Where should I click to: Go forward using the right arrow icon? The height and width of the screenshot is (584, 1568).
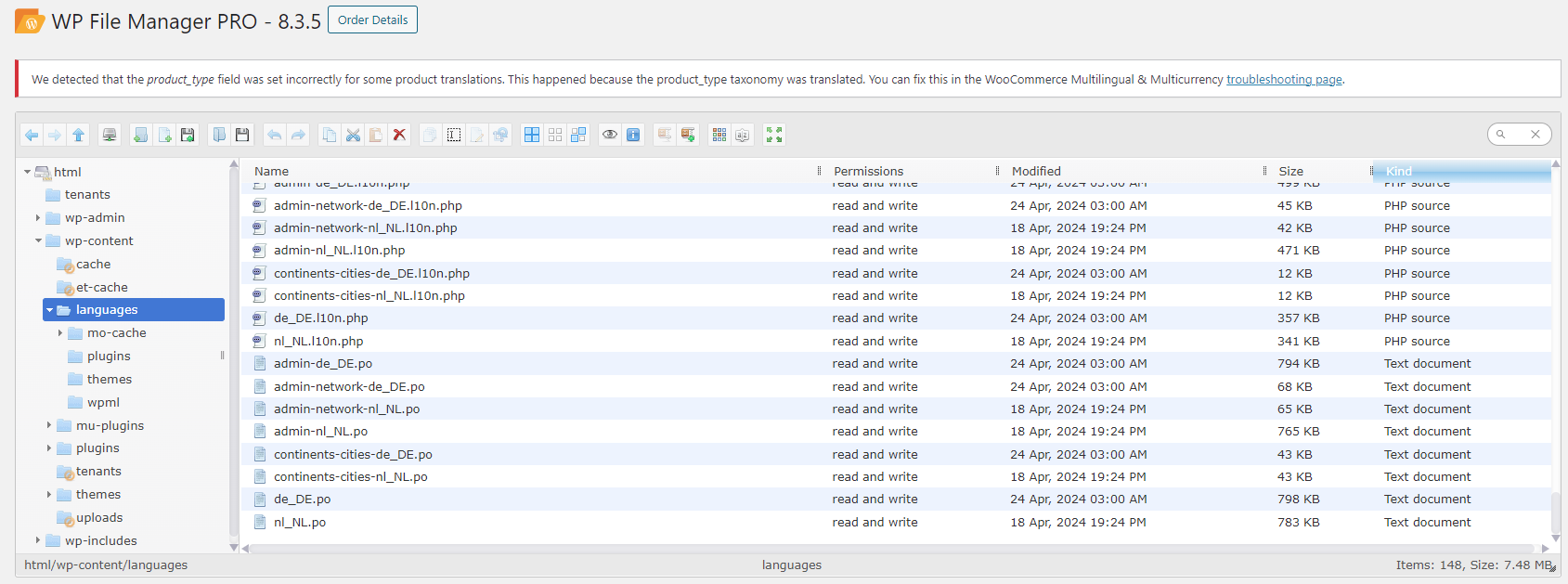tap(55, 135)
